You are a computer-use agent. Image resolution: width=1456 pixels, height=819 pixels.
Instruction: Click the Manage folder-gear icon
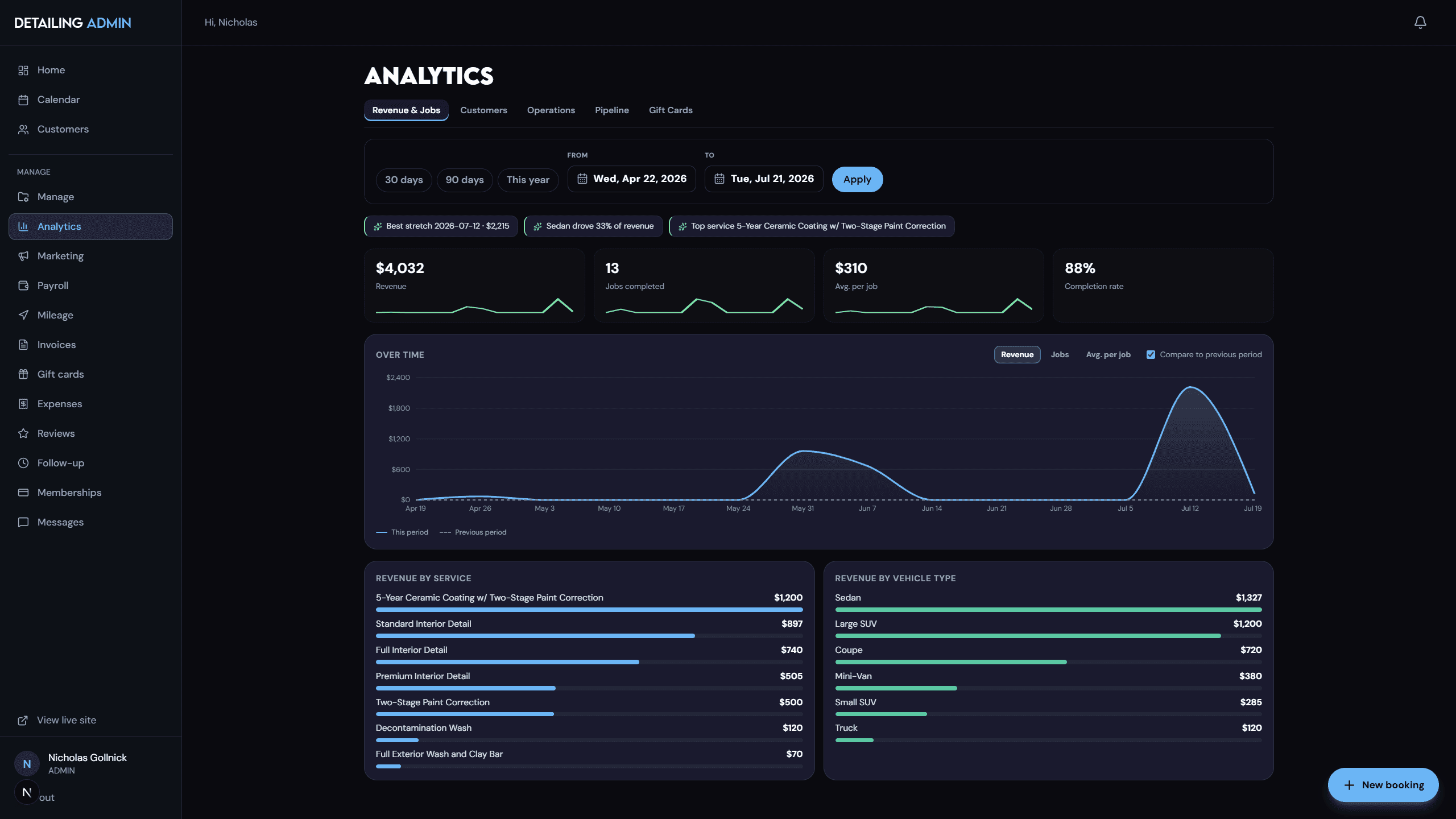(x=23, y=197)
